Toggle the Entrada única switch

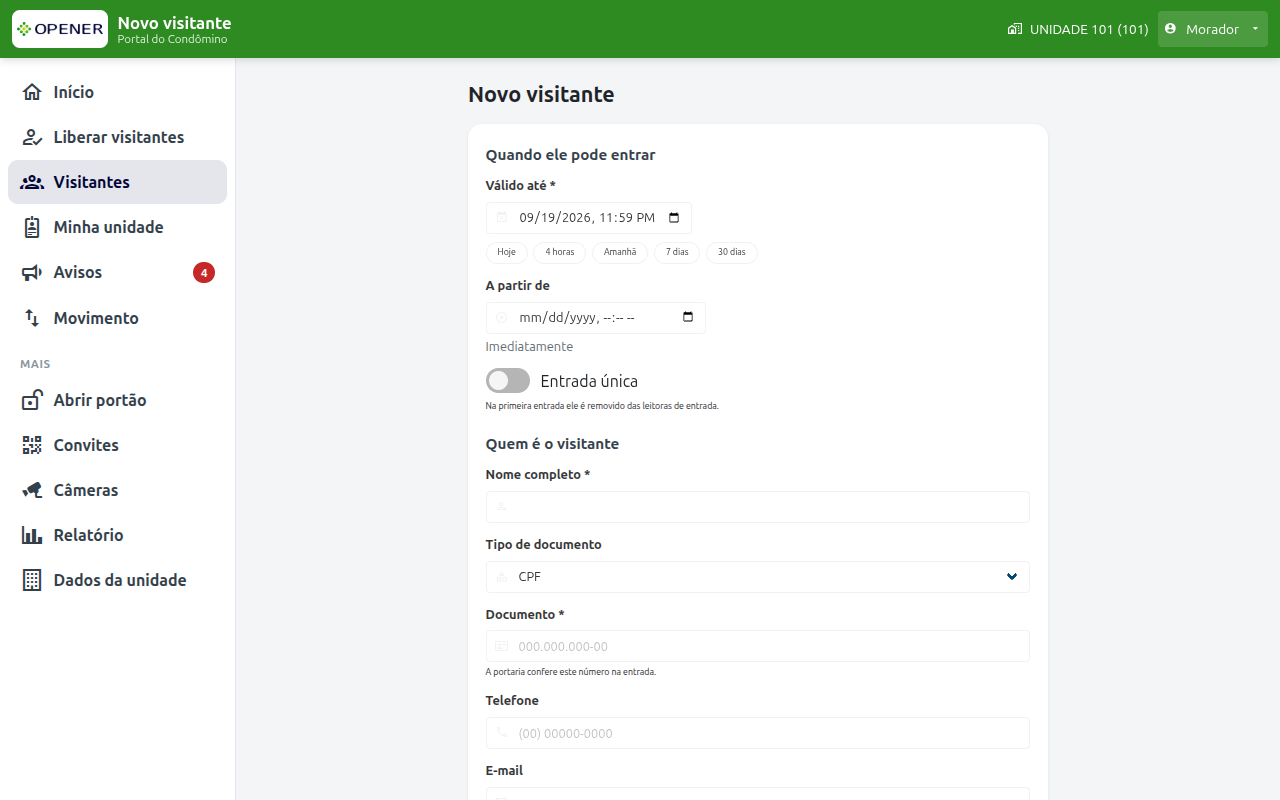508,381
